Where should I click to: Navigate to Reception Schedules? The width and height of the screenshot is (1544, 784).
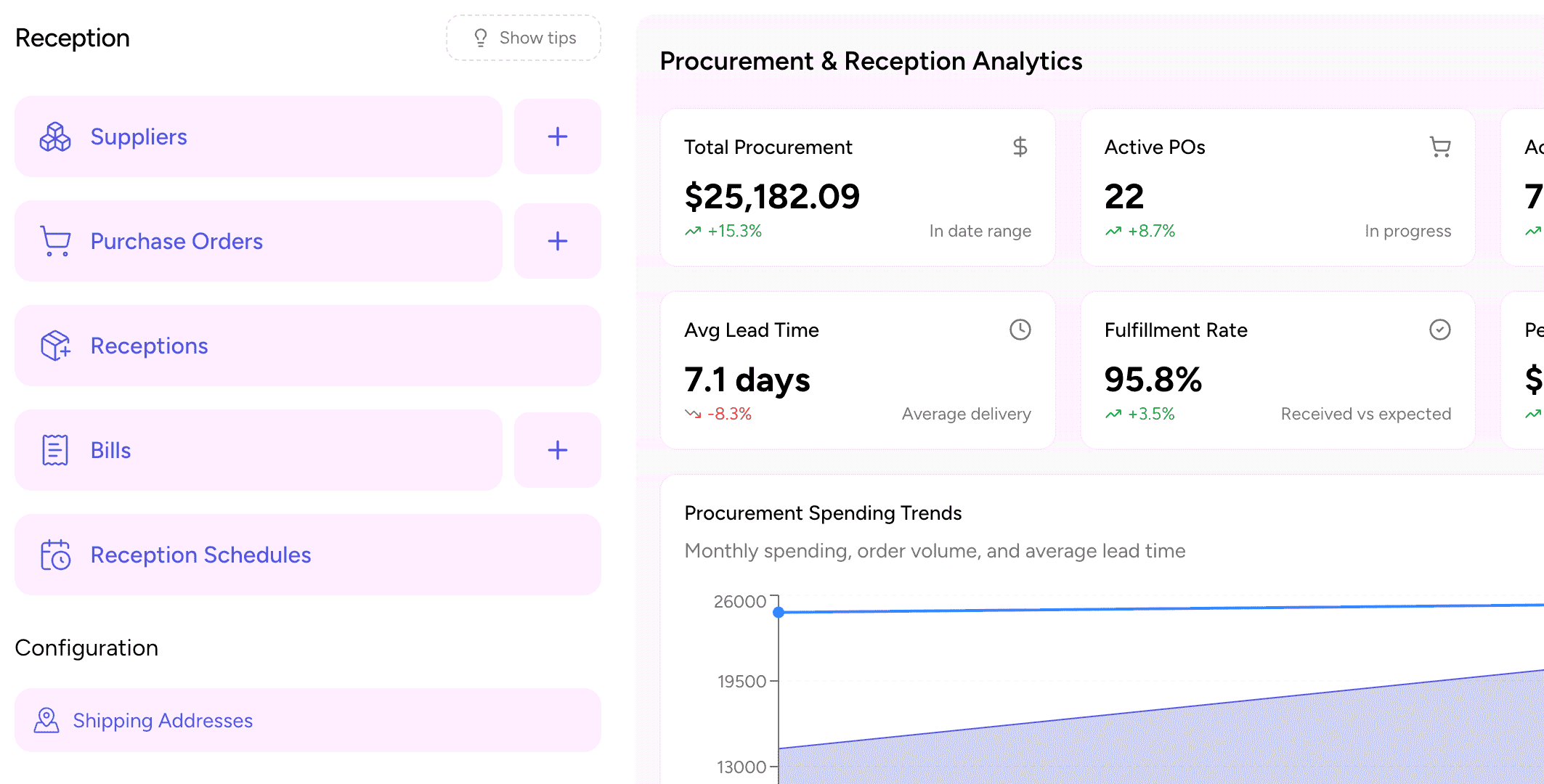[x=308, y=555]
